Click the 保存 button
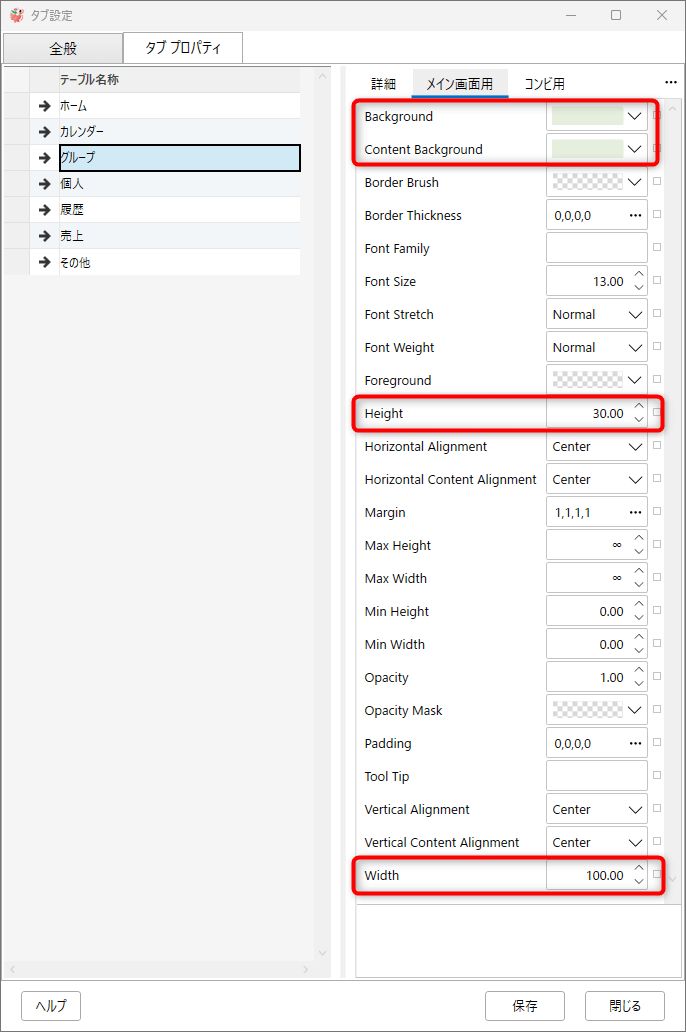Viewport: 686px width, 1032px height. pos(525,1006)
